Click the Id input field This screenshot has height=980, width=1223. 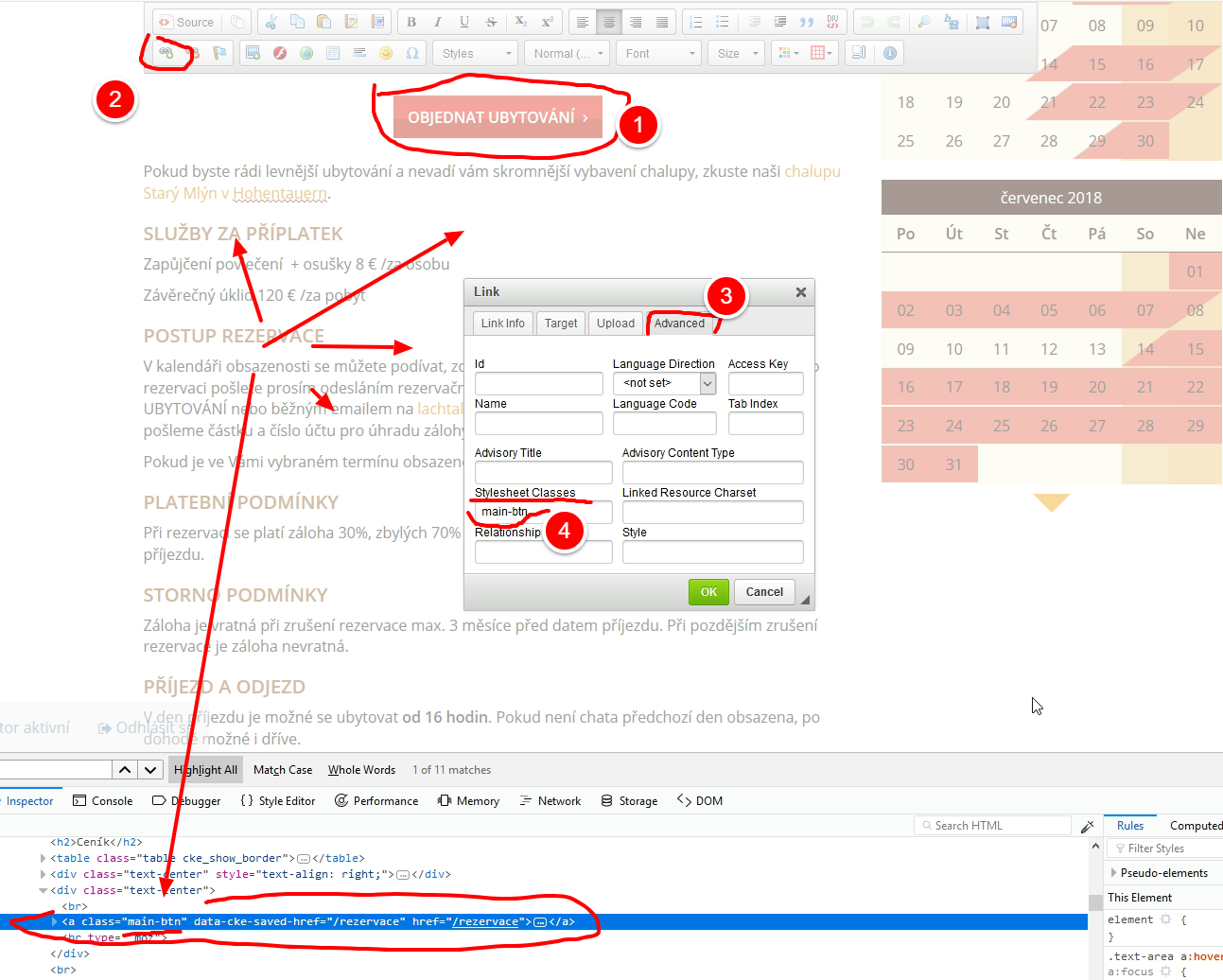[x=539, y=383]
